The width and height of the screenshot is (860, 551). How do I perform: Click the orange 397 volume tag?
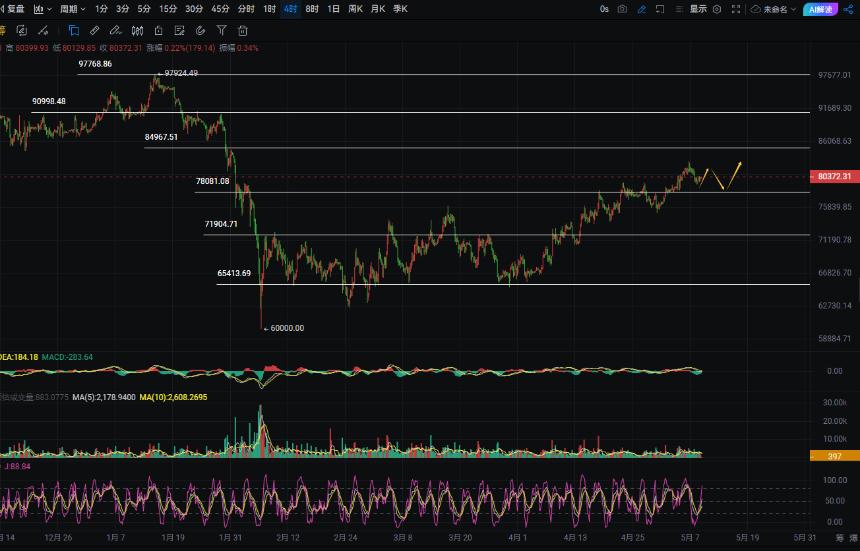834,456
